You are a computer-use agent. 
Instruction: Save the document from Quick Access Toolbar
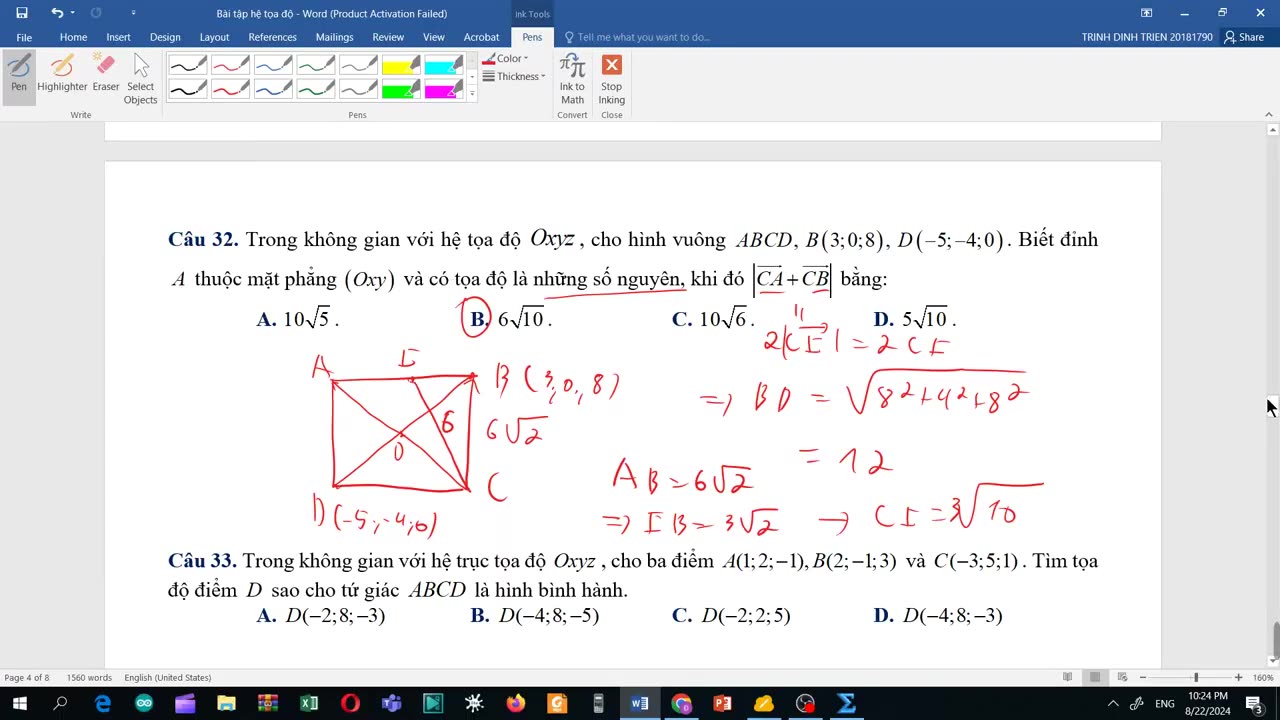pos(22,13)
